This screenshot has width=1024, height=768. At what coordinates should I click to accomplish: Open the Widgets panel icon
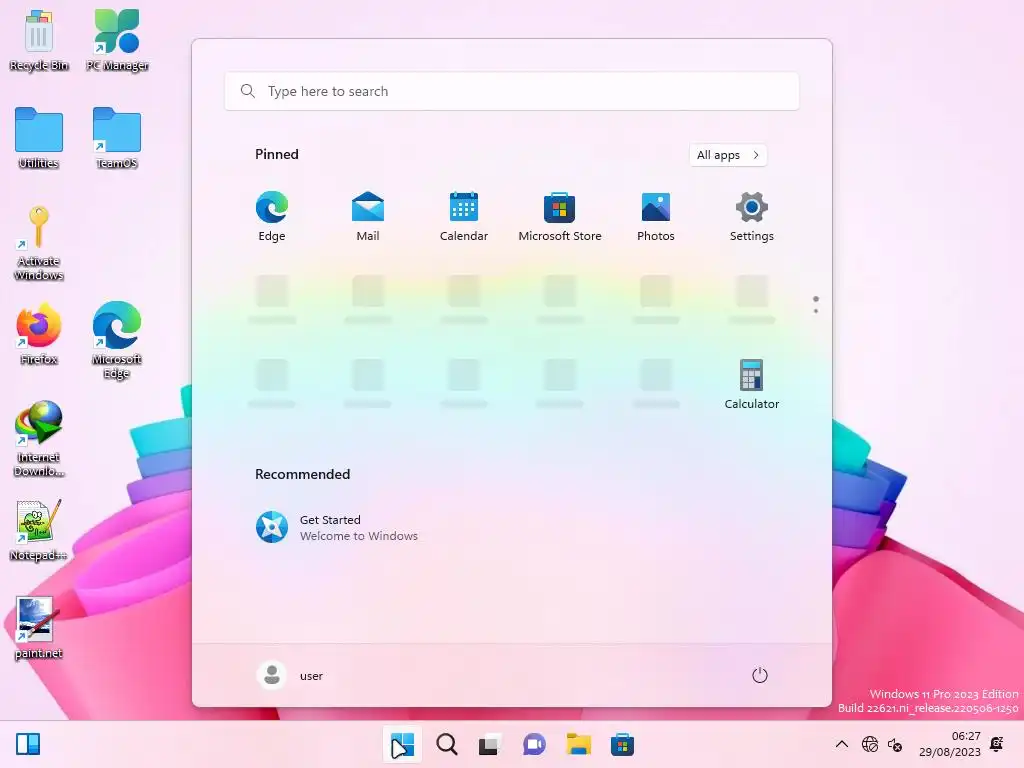point(28,744)
